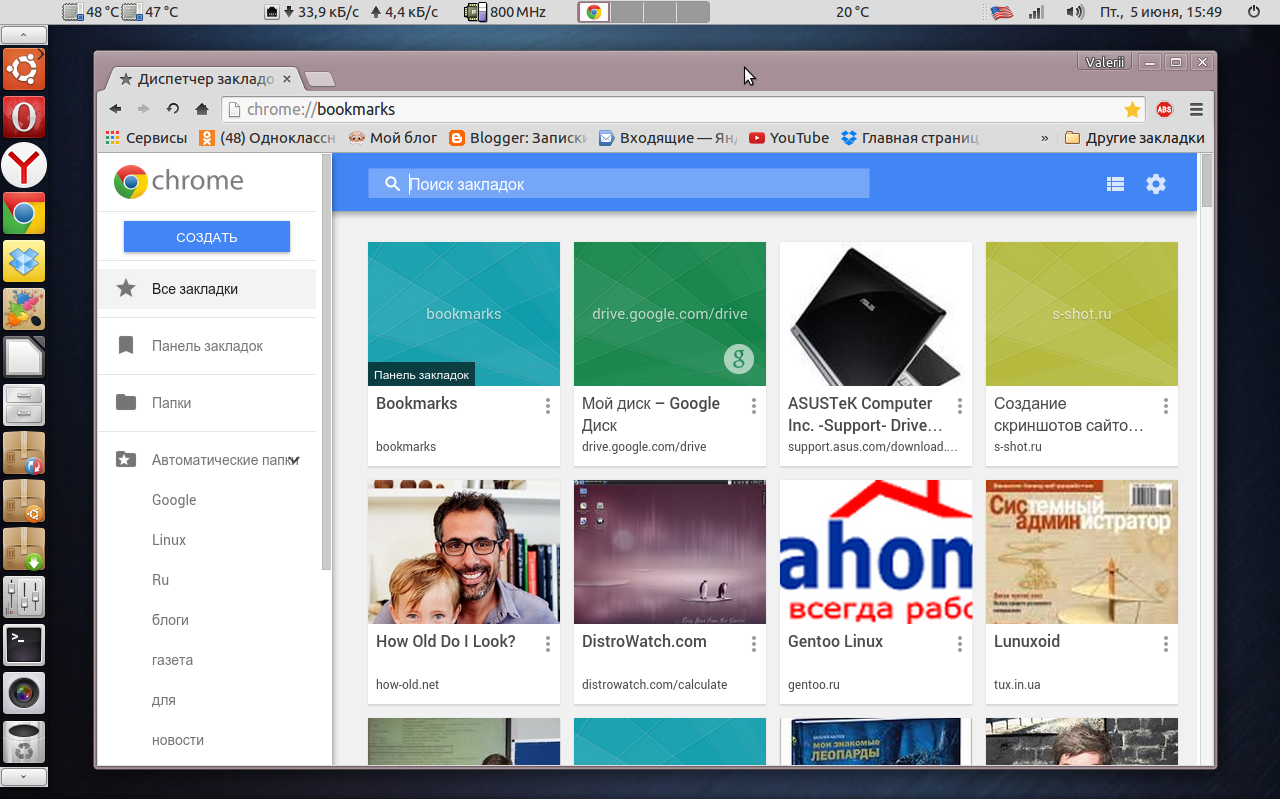Select Папки in sidebar
This screenshot has height=800, width=1280.
(x=207, y=403)
